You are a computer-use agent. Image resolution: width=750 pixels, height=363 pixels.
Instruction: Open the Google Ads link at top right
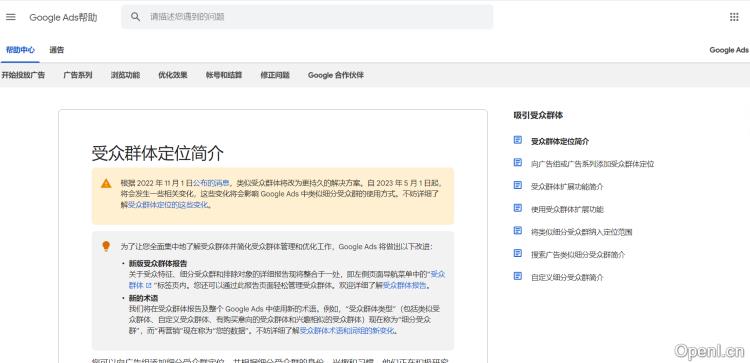coord(728,50)
